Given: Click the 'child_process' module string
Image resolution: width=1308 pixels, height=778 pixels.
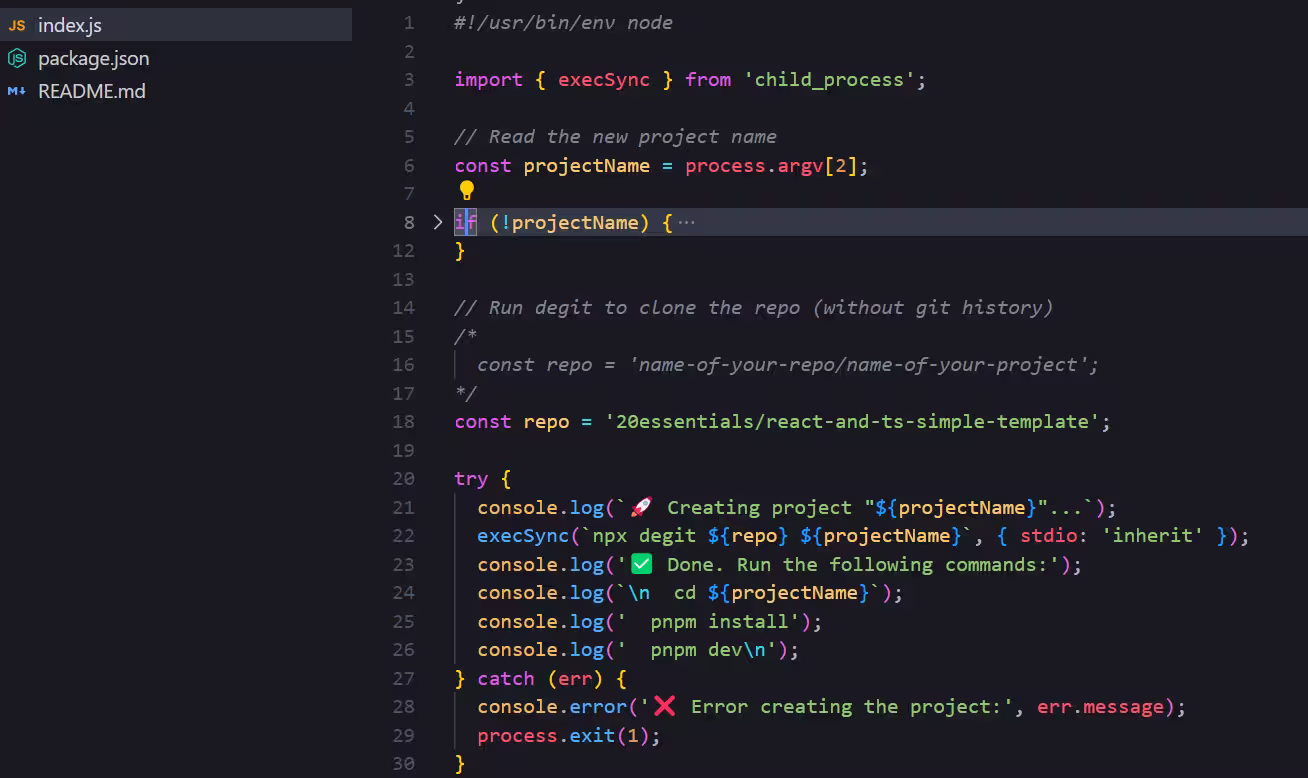Looking at the screenshot, I should pyautogui.click(x=829, y=80).
